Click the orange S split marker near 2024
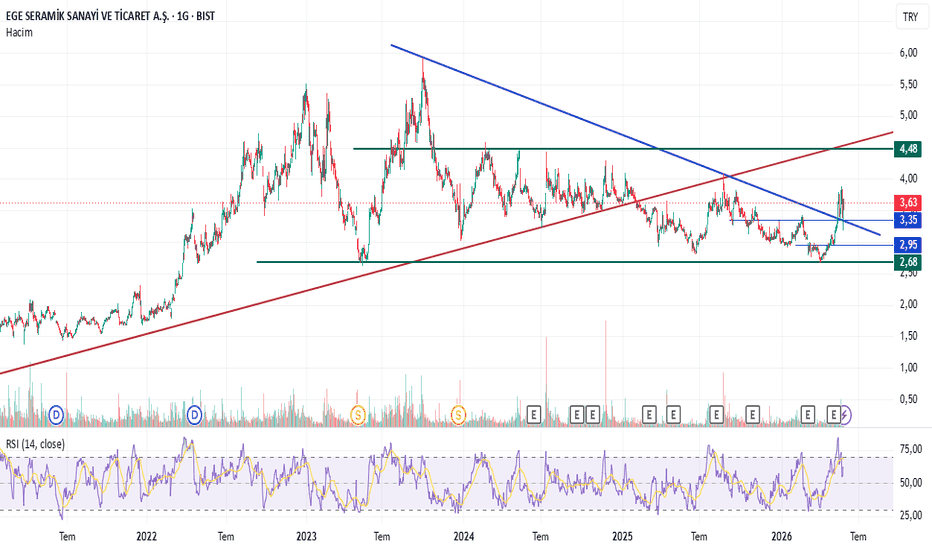The width and height of the screenshot is (932, 550). [458, 414]
